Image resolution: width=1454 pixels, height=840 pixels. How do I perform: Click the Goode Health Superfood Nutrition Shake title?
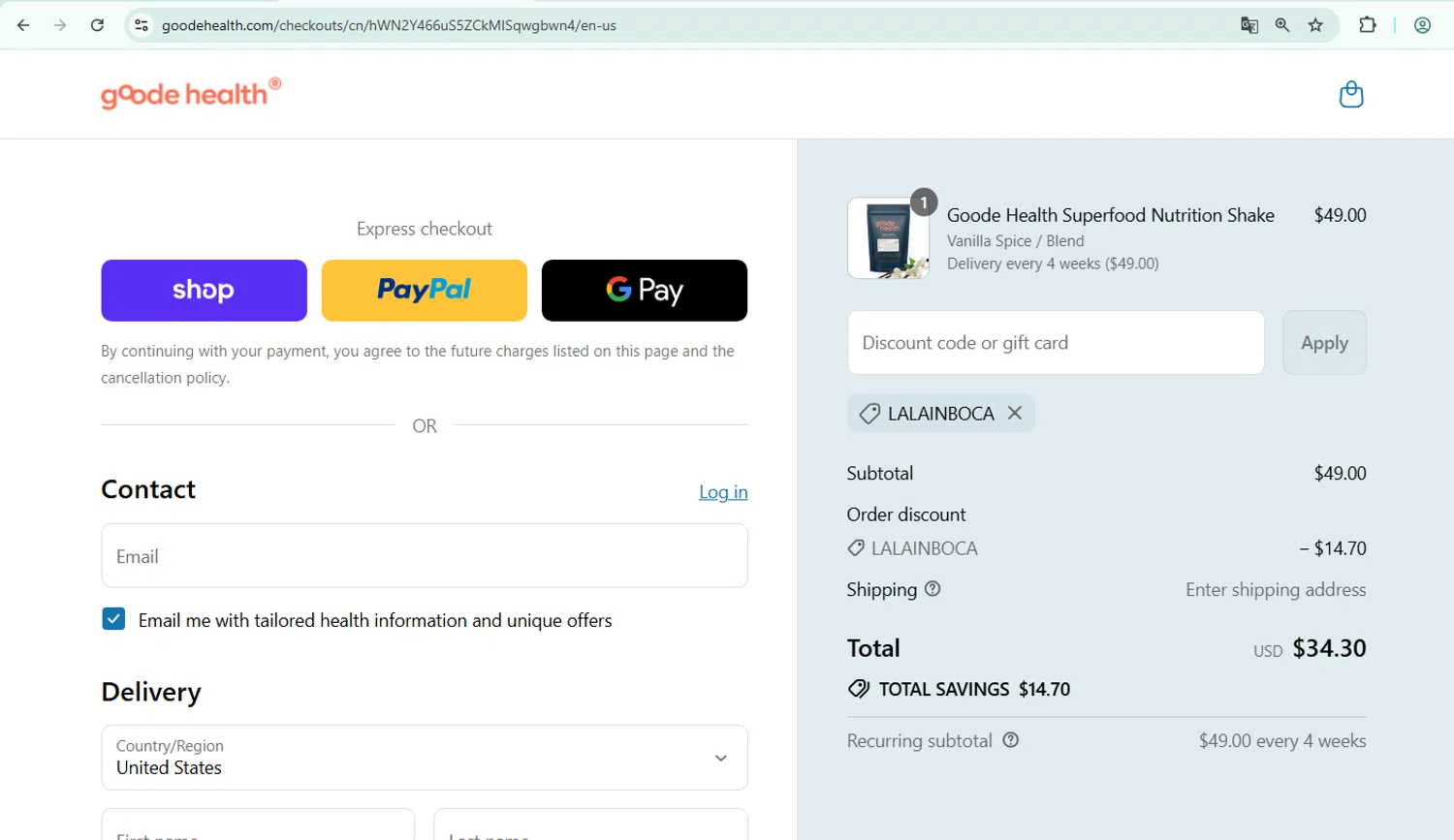click(x=1110, y=215)
